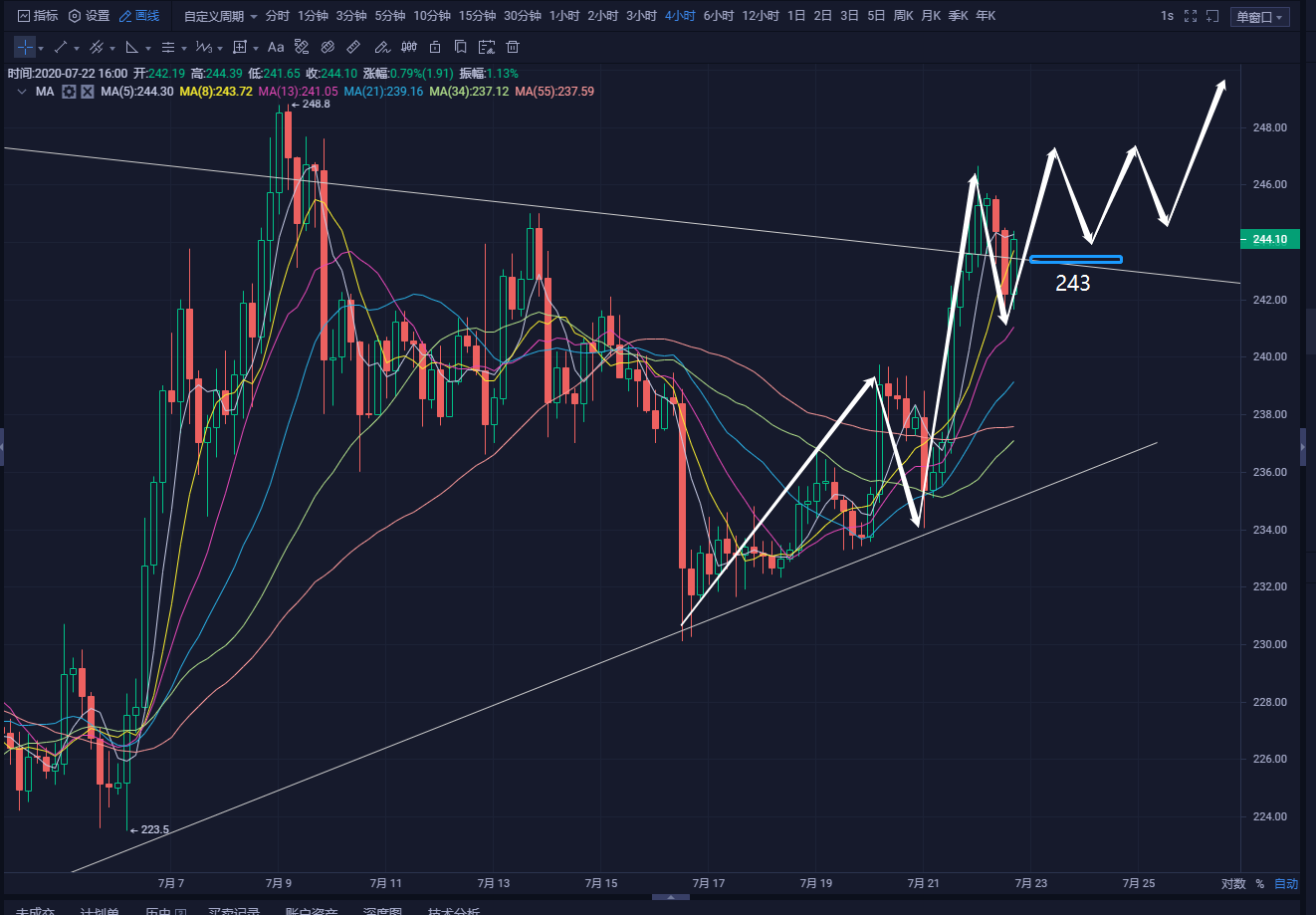Open the 单窗口 window layout dropdown
The height and width of the screenshot is (915, 1316).
coord(1260,17)
